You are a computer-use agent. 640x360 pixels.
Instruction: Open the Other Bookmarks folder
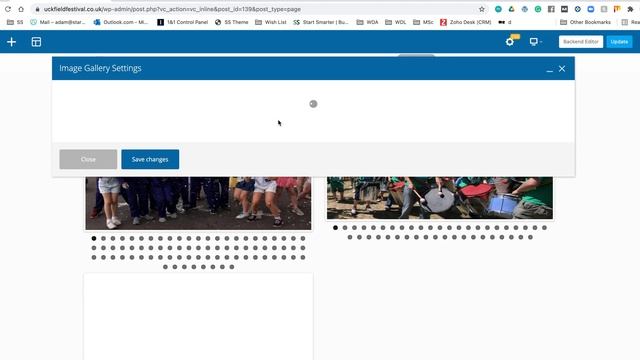coord(585,22)
